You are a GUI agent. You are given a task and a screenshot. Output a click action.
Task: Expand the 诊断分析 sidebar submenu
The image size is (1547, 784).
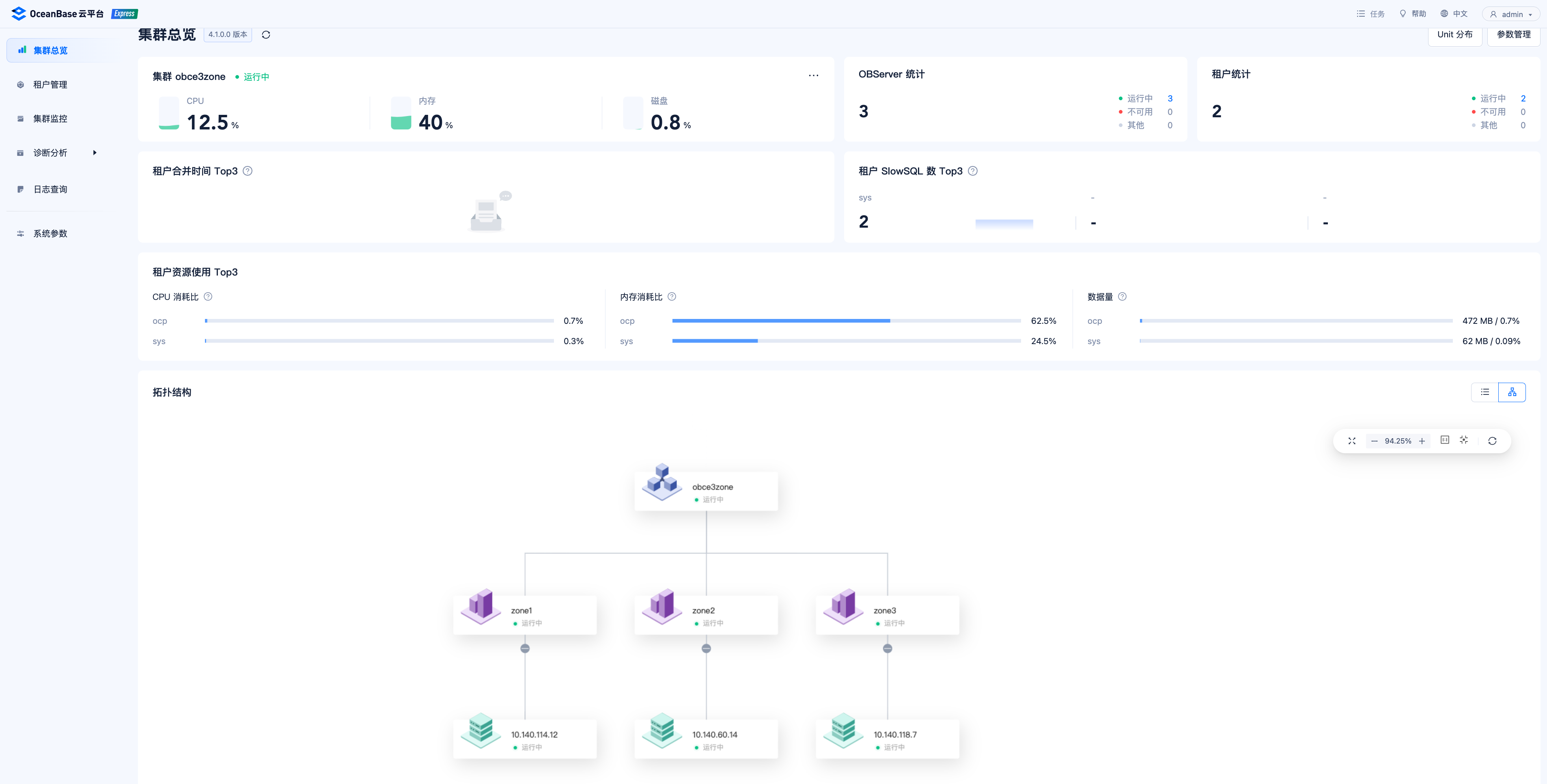click(94, 153)
